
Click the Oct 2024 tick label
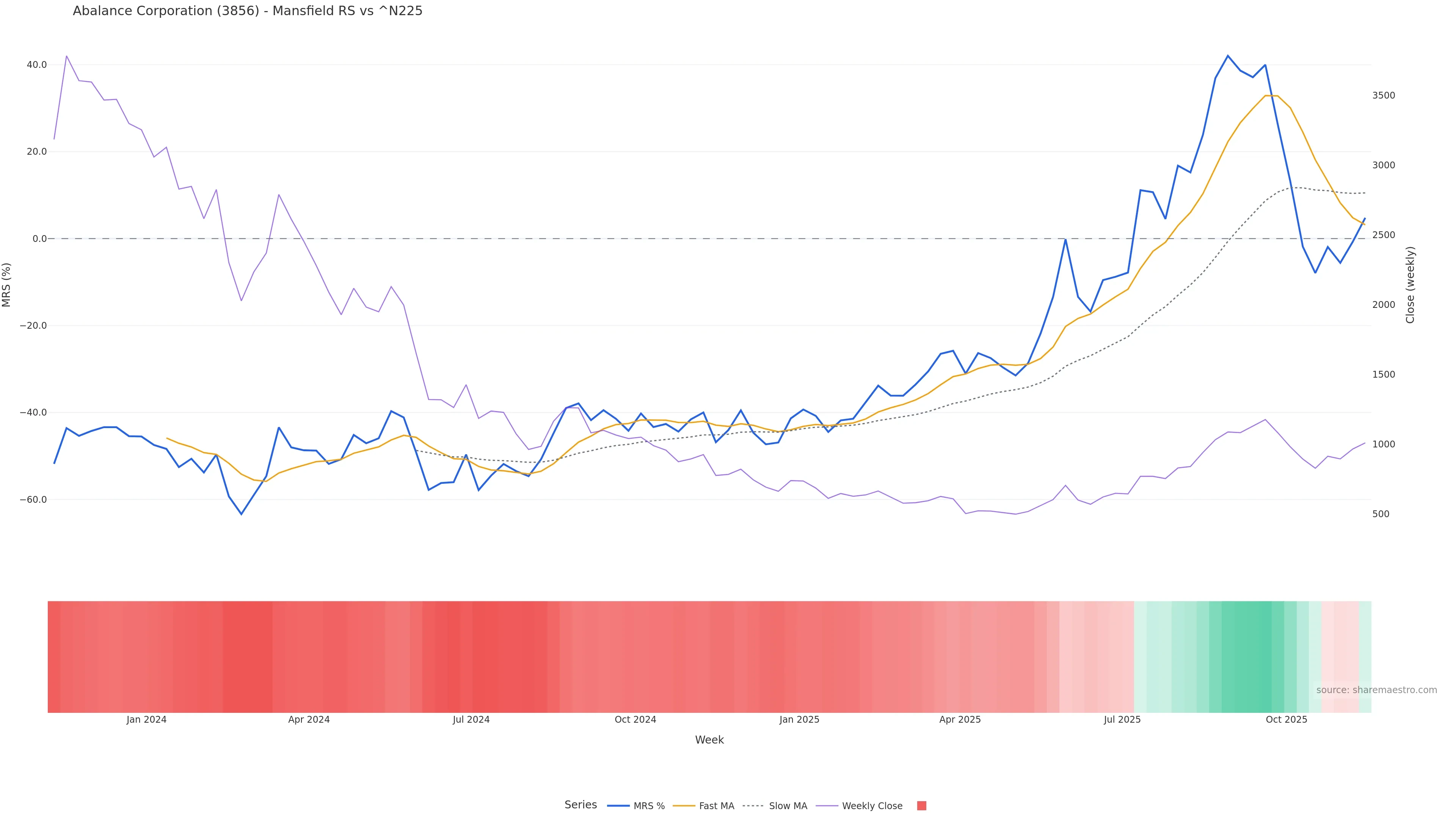pos(635,720)
